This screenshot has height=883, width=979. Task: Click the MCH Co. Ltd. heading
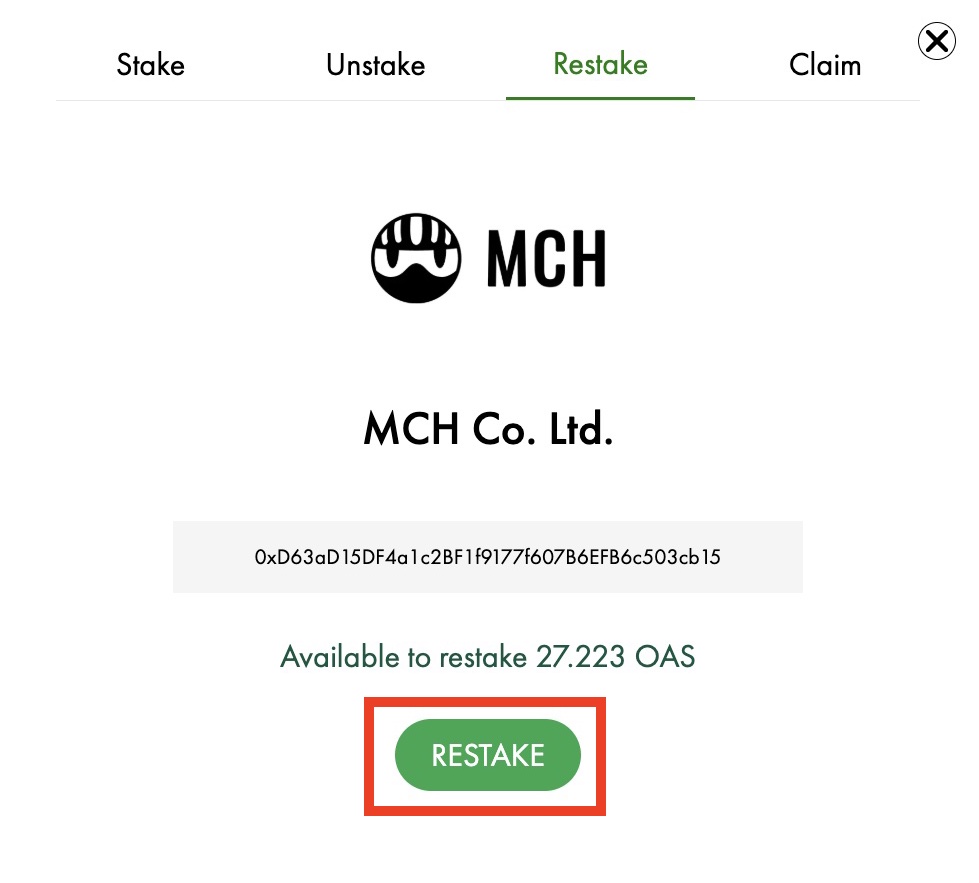click(488, 429)
